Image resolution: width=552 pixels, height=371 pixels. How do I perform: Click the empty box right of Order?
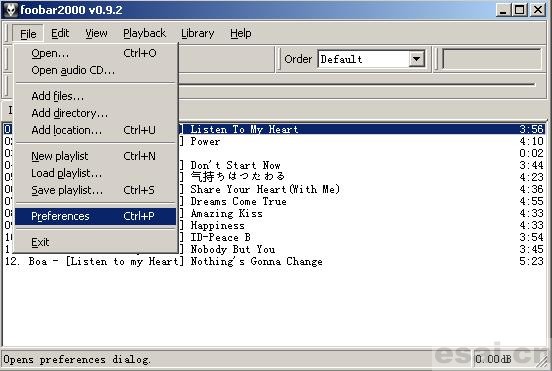pos(492,59)
